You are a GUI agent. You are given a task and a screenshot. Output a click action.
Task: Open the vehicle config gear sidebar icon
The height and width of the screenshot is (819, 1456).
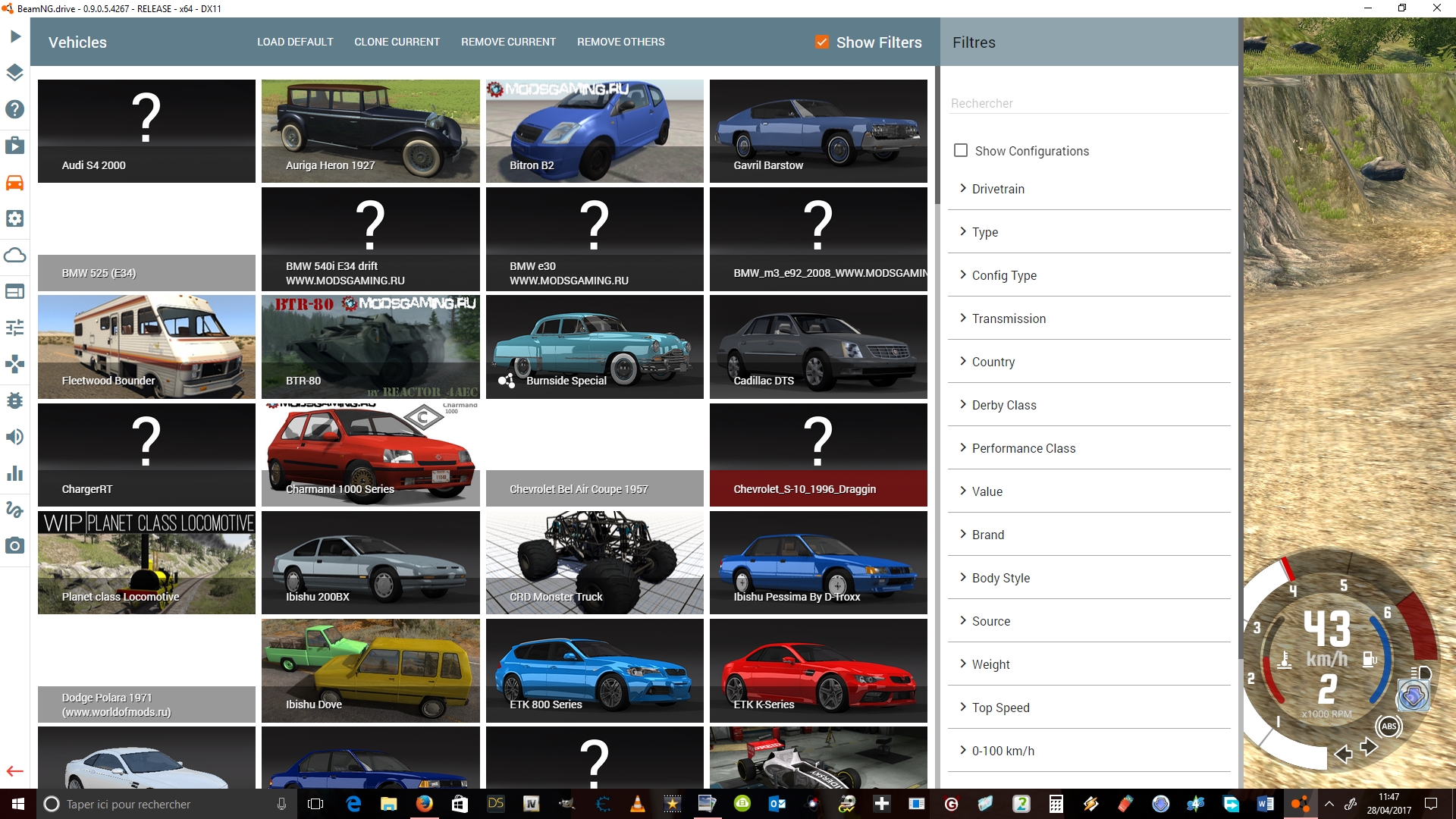click(15, 218)
